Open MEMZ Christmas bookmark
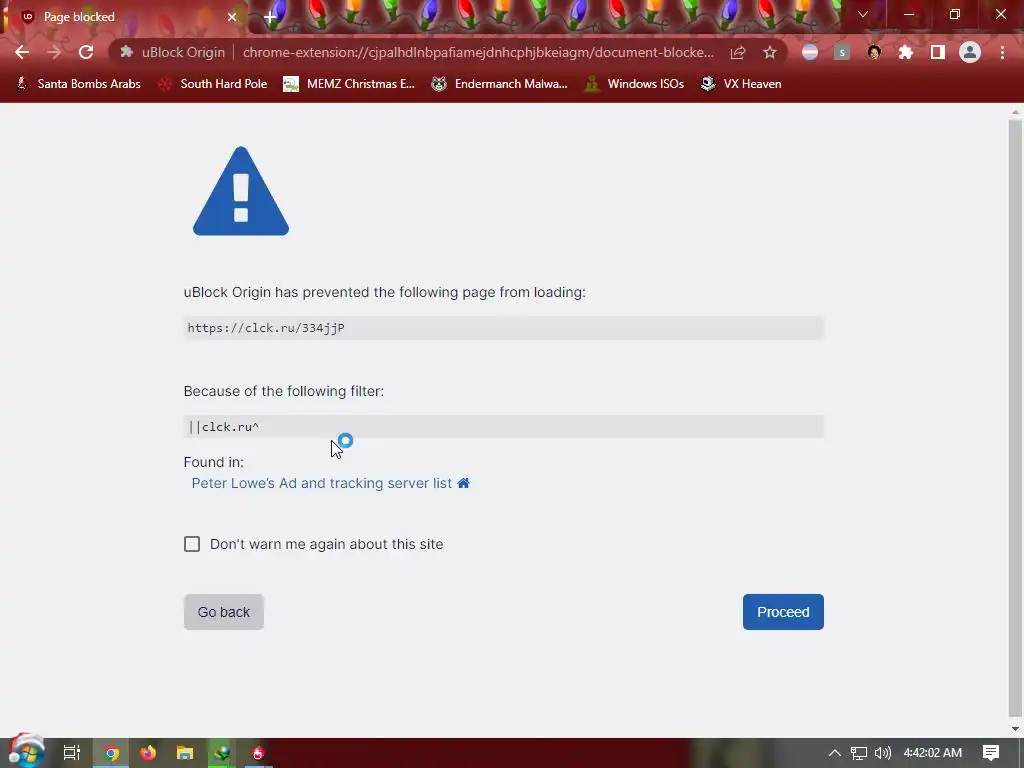1024x768 pixels. click(349, 84)
